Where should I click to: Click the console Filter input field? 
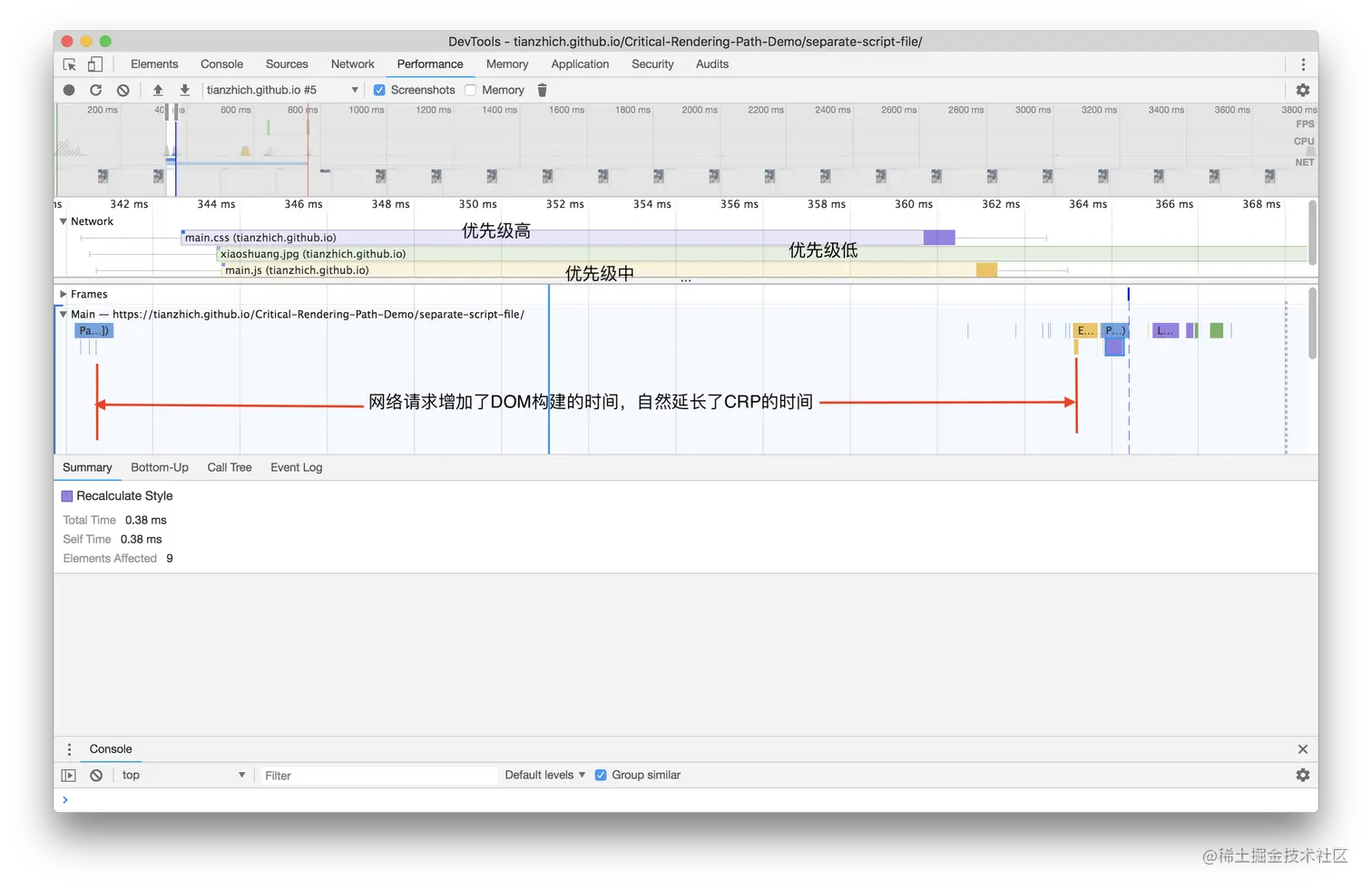point(378,776)
